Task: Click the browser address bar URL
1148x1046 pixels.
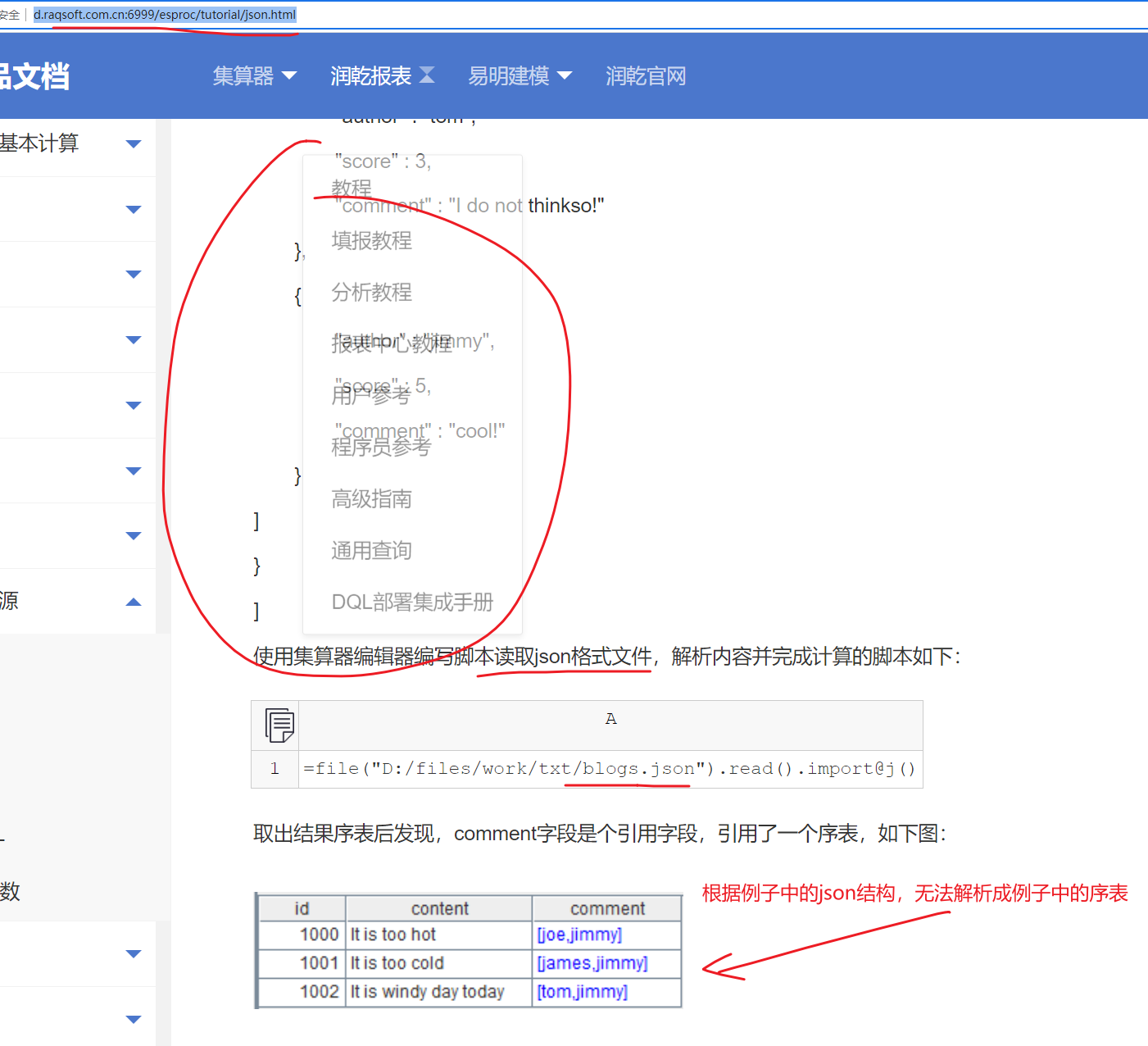Action: click(x=165, y=15)
